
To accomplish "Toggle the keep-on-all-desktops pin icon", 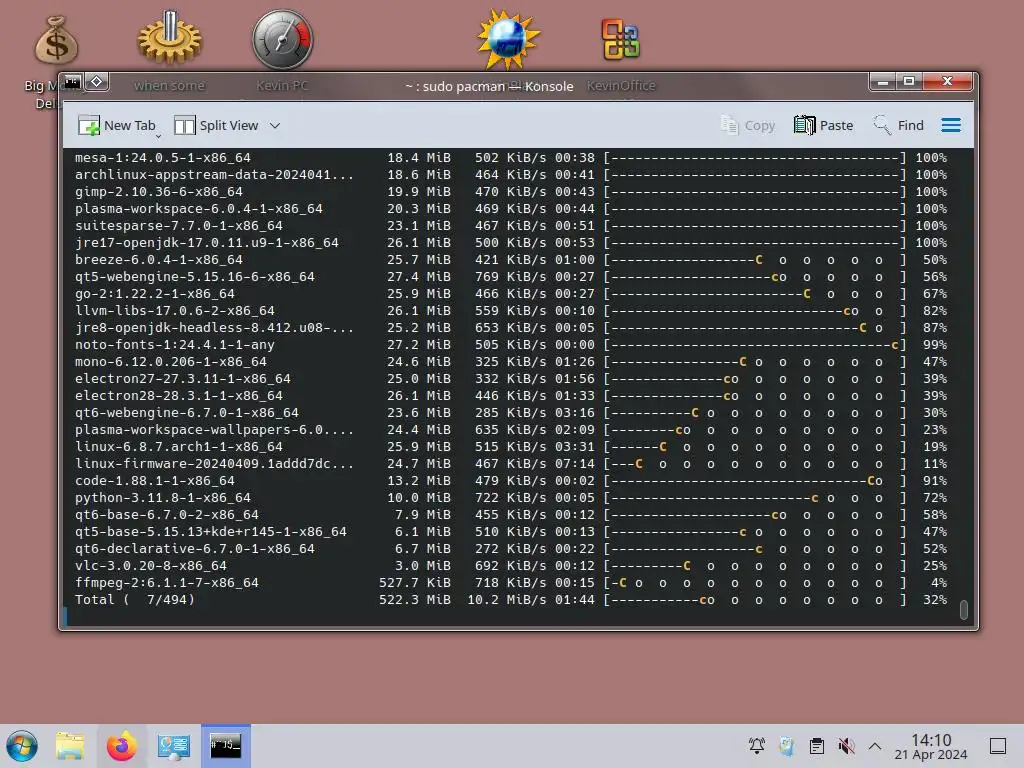I will tap(97, 82).
